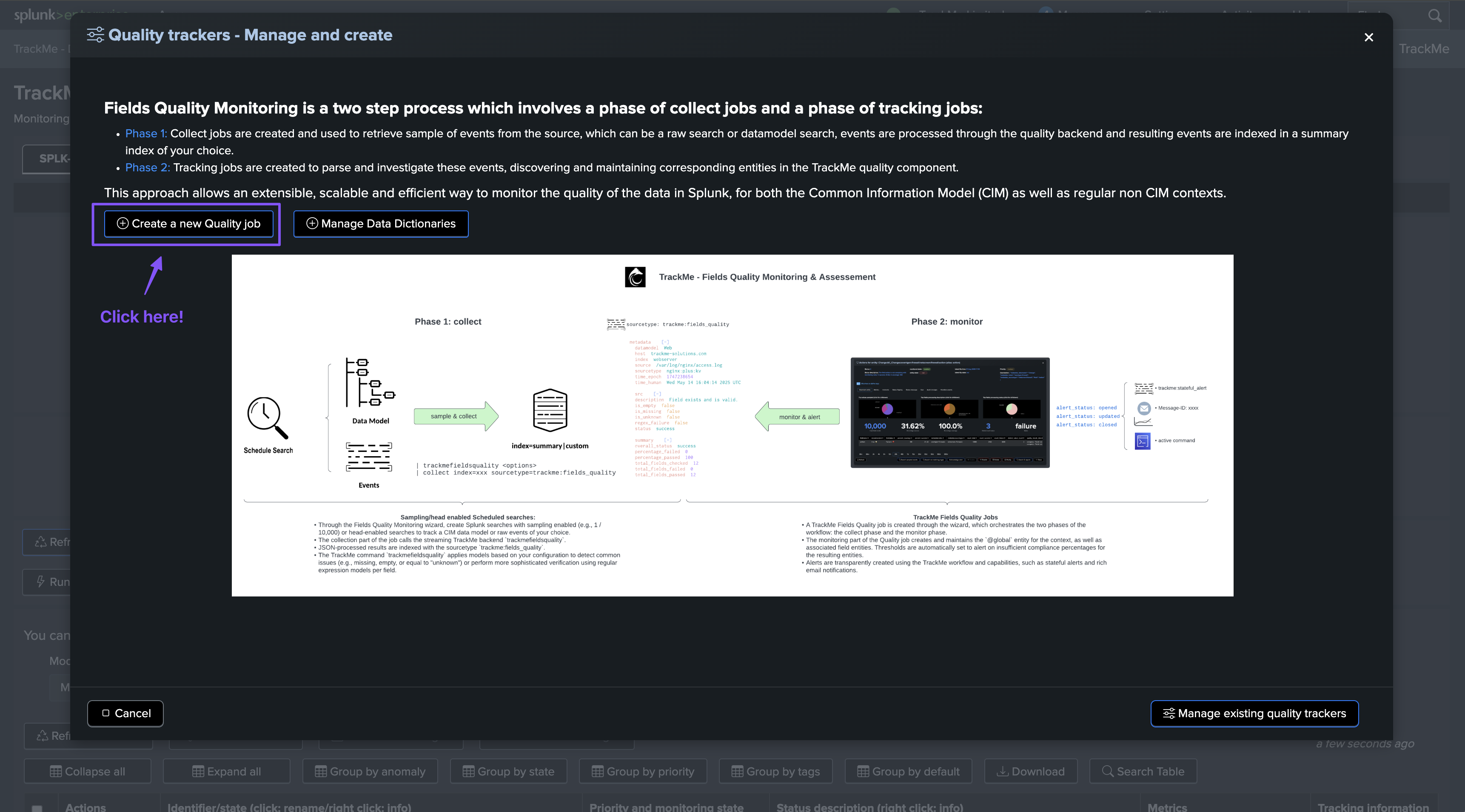1465x812 pixels.
Task: Click the index=summary|custom database icon
Action: pyautogui.click(x=550, y=410)
